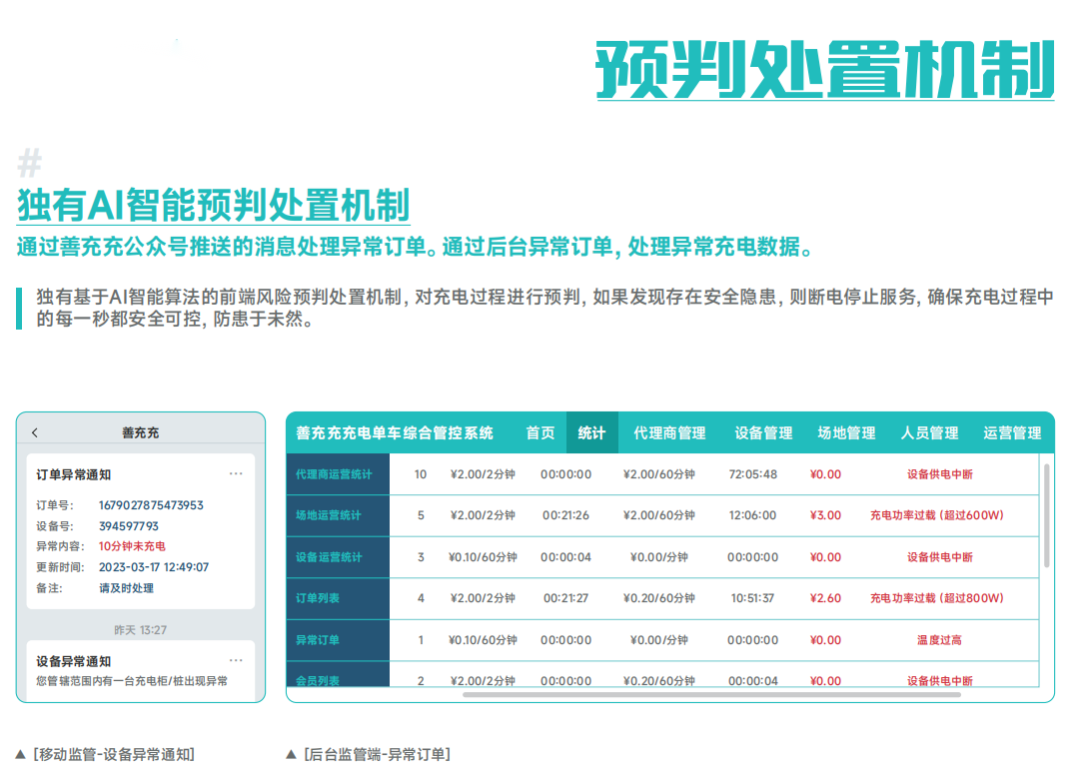Select 代理商运营统计 in the sidebar

click(x=338, y=474)
